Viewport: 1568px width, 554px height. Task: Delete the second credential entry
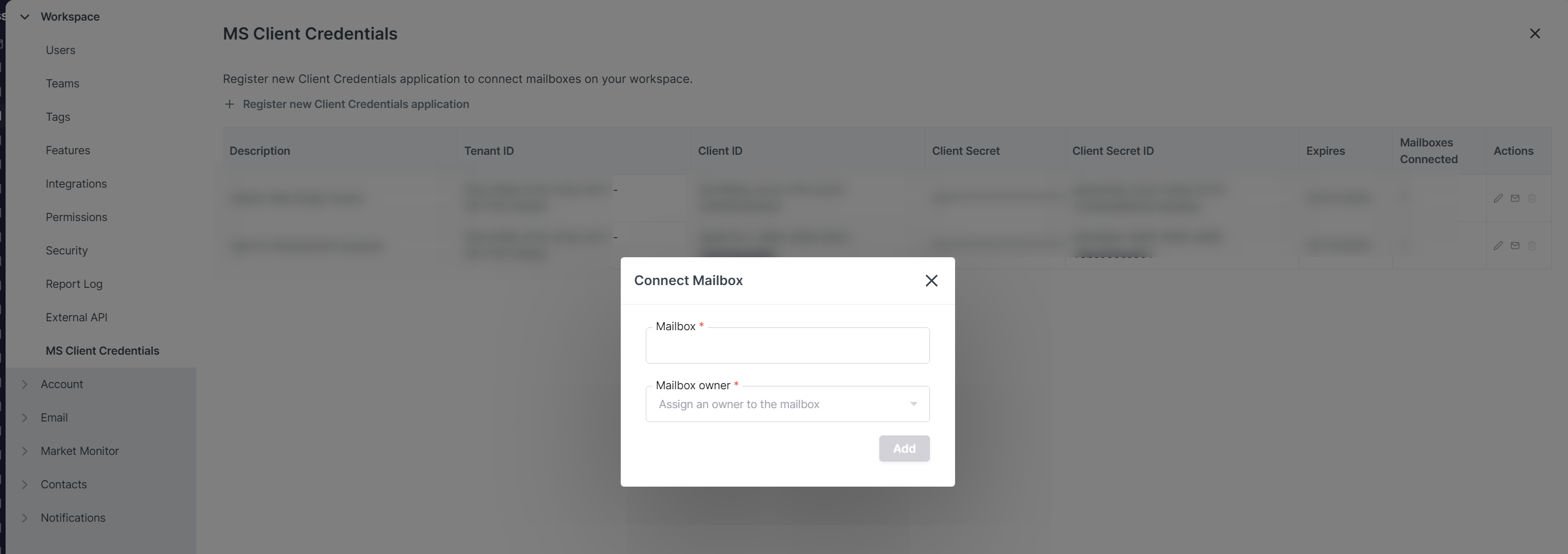click(x=1533, y=246)
